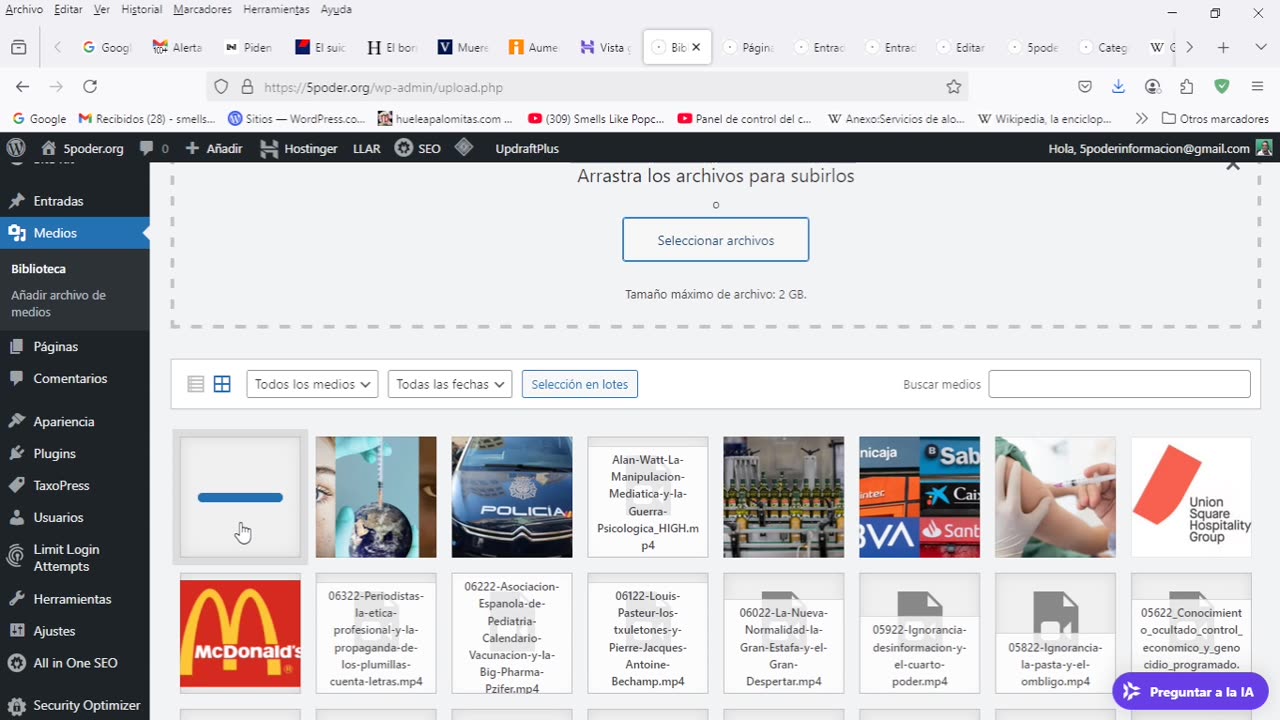Open the SEO admin bar item
Viewport: 1280px width, 720px height.
point(417,148)
